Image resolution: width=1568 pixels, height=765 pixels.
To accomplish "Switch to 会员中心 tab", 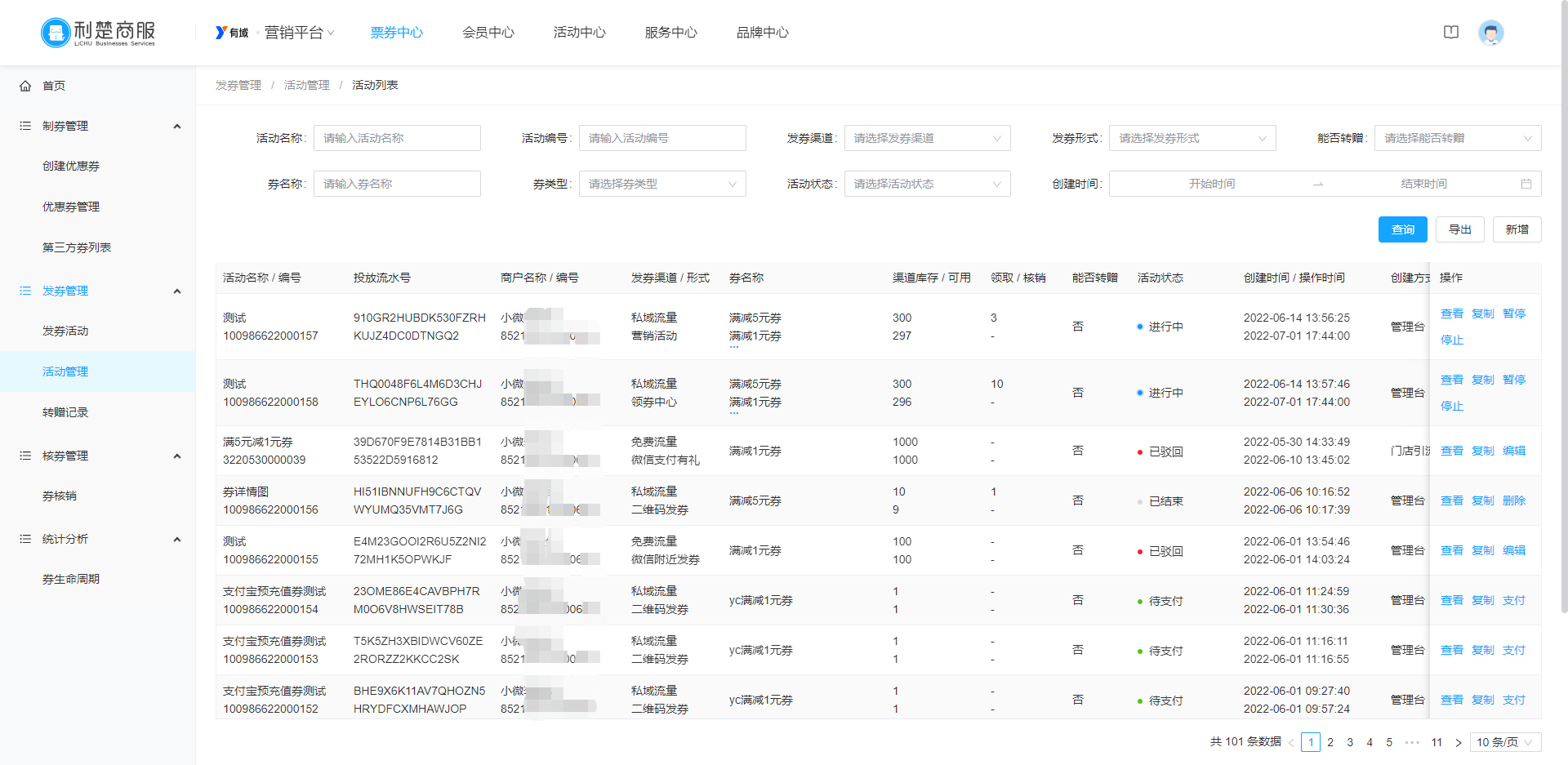I will coord(488,33).
